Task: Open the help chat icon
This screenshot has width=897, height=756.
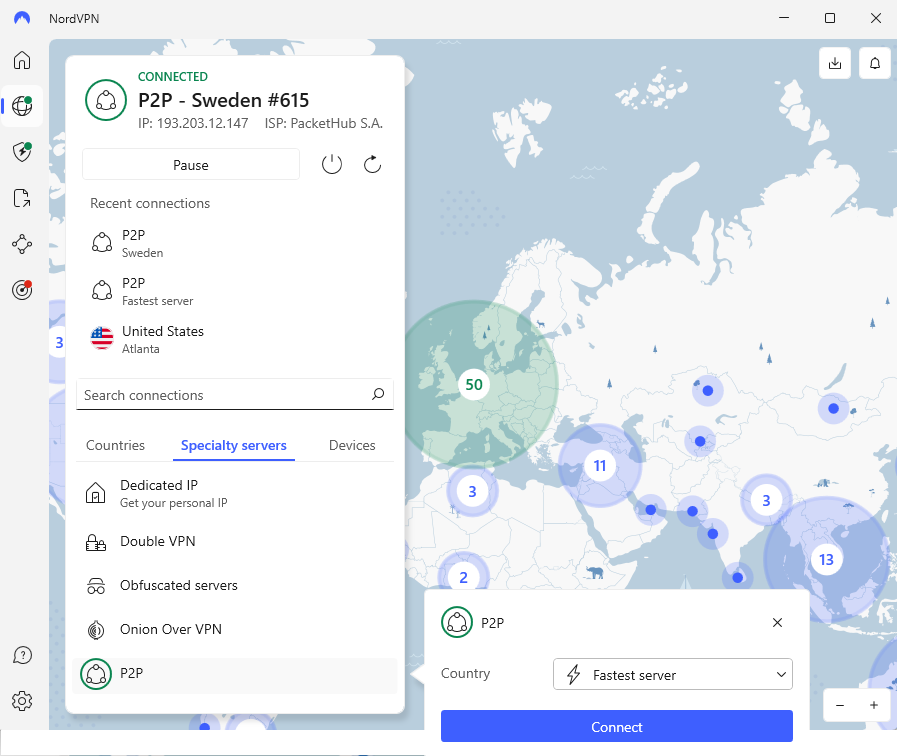Action: coord(22,655)
